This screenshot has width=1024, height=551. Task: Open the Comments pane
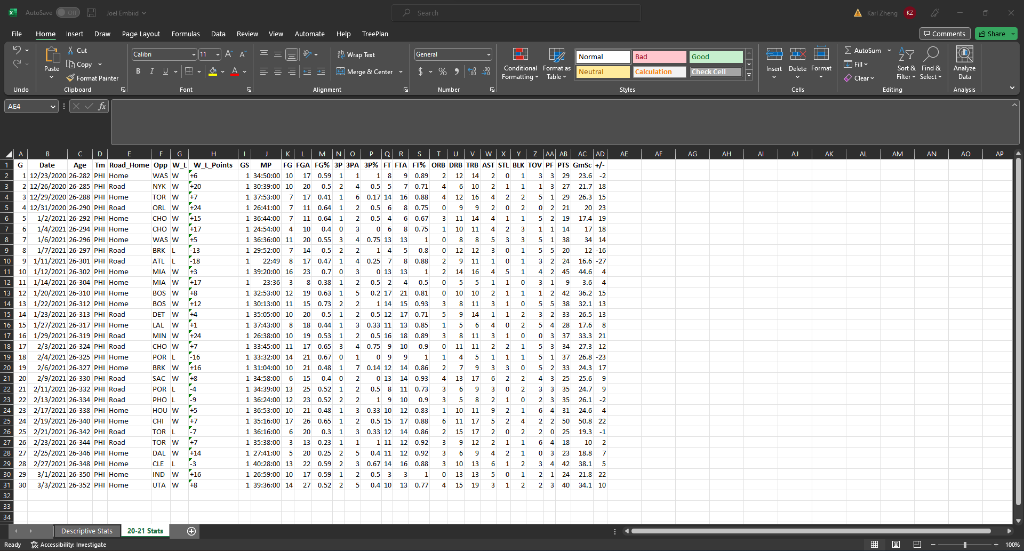click(944, 33)
